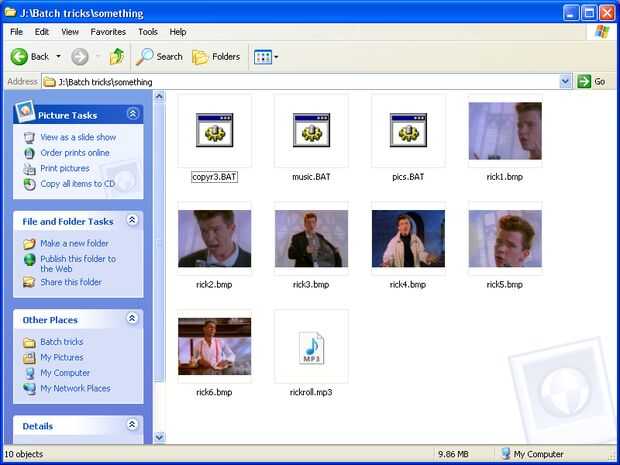This screenshot has width=620, height=465.
Task: Click the My Network Places link
Action: [75, 388]
